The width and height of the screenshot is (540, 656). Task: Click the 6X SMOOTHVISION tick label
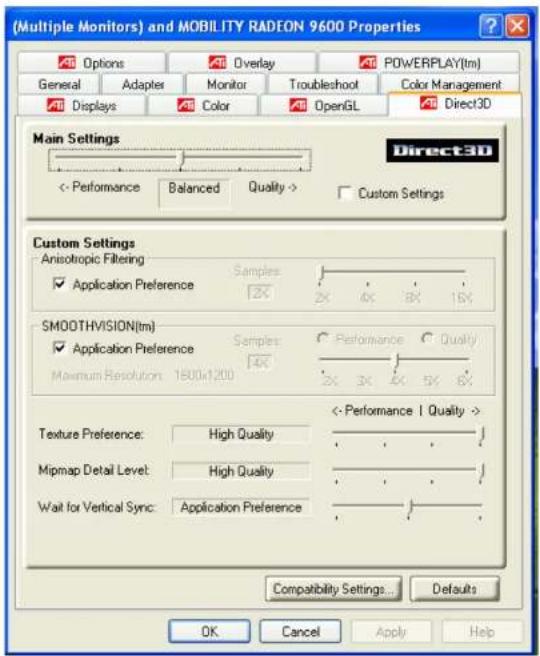coord(464,381)
